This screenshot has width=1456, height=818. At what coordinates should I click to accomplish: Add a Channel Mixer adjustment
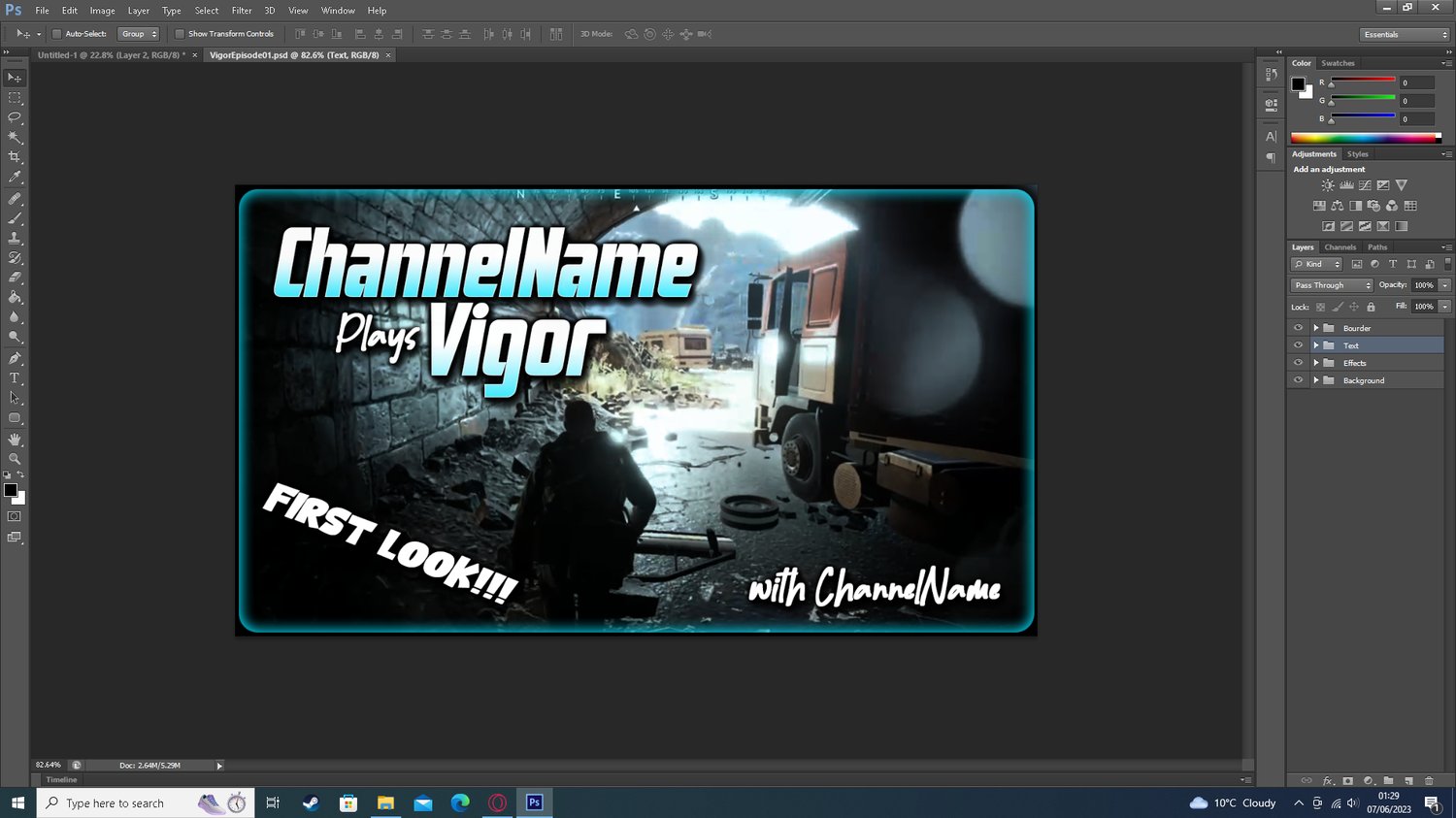1392,206
